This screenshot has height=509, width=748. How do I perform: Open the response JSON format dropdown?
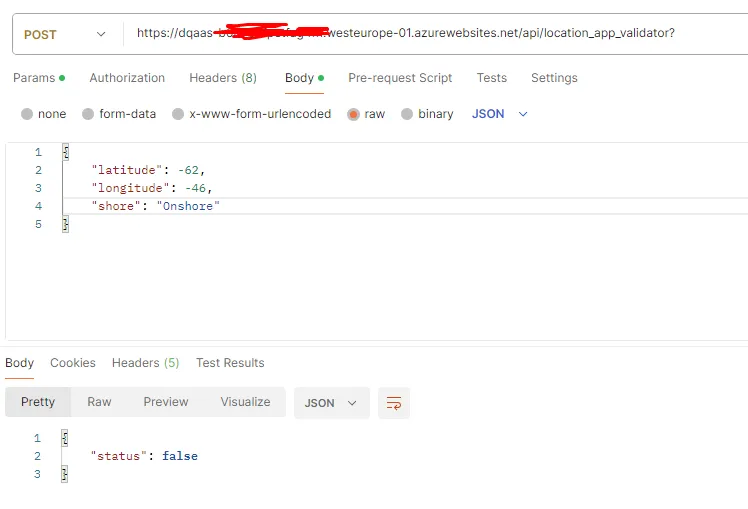click(332, 403)
